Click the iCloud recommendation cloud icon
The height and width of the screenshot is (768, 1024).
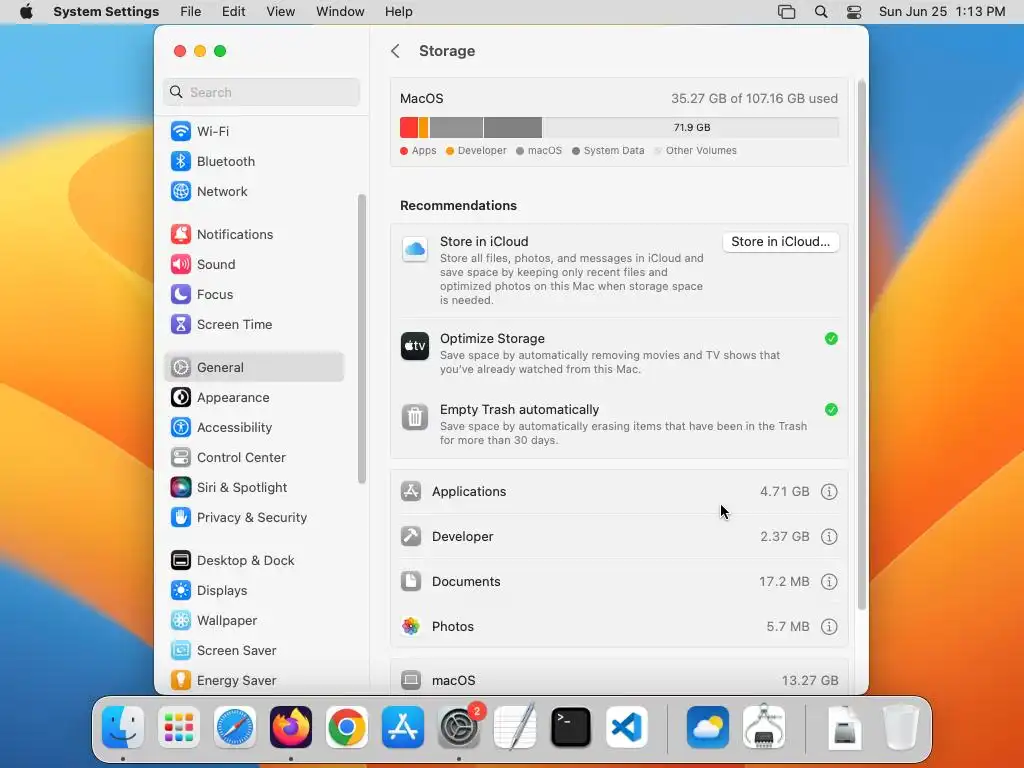[415, 249]
